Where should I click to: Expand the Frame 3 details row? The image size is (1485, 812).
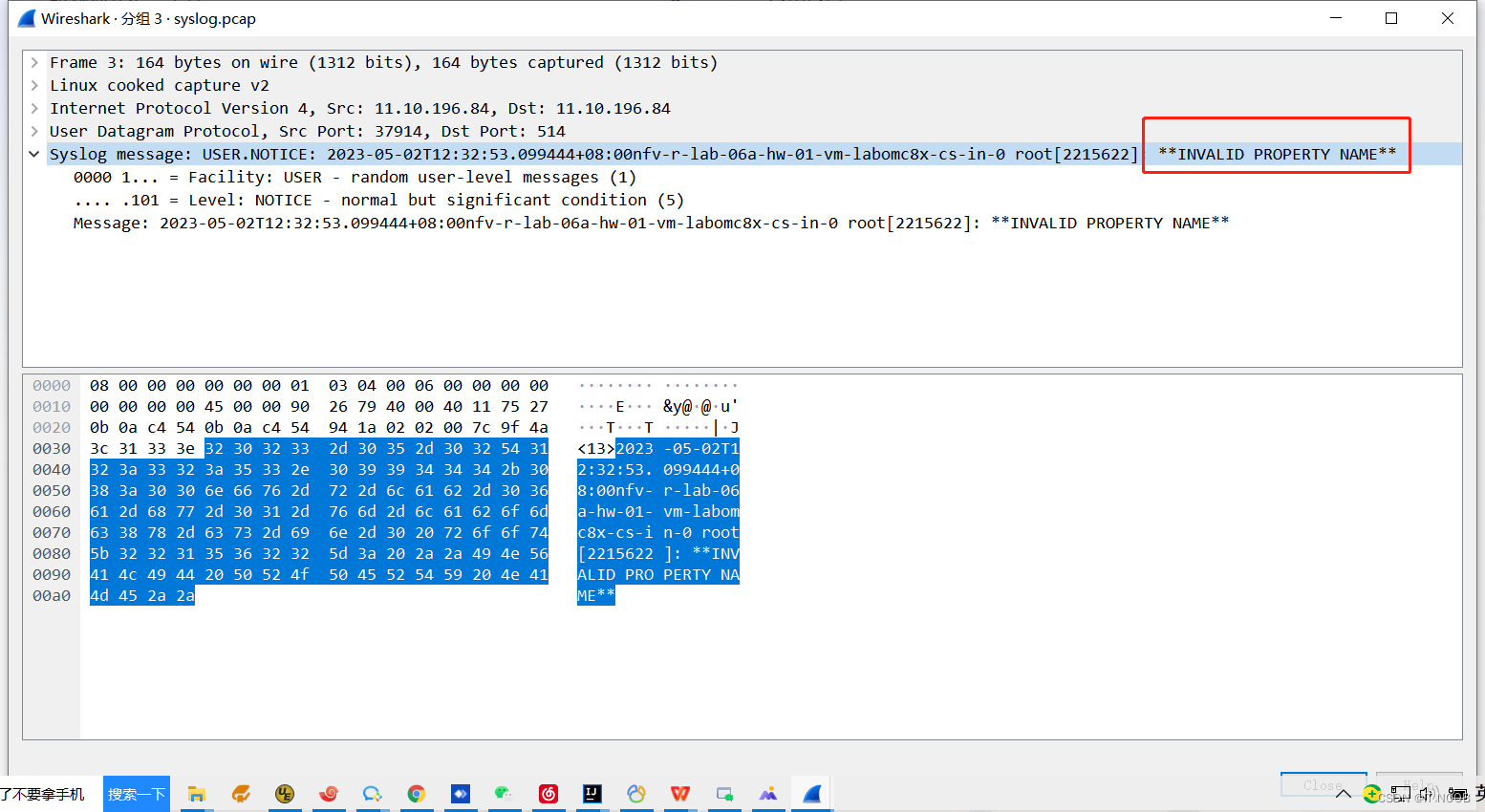(34, 61)
